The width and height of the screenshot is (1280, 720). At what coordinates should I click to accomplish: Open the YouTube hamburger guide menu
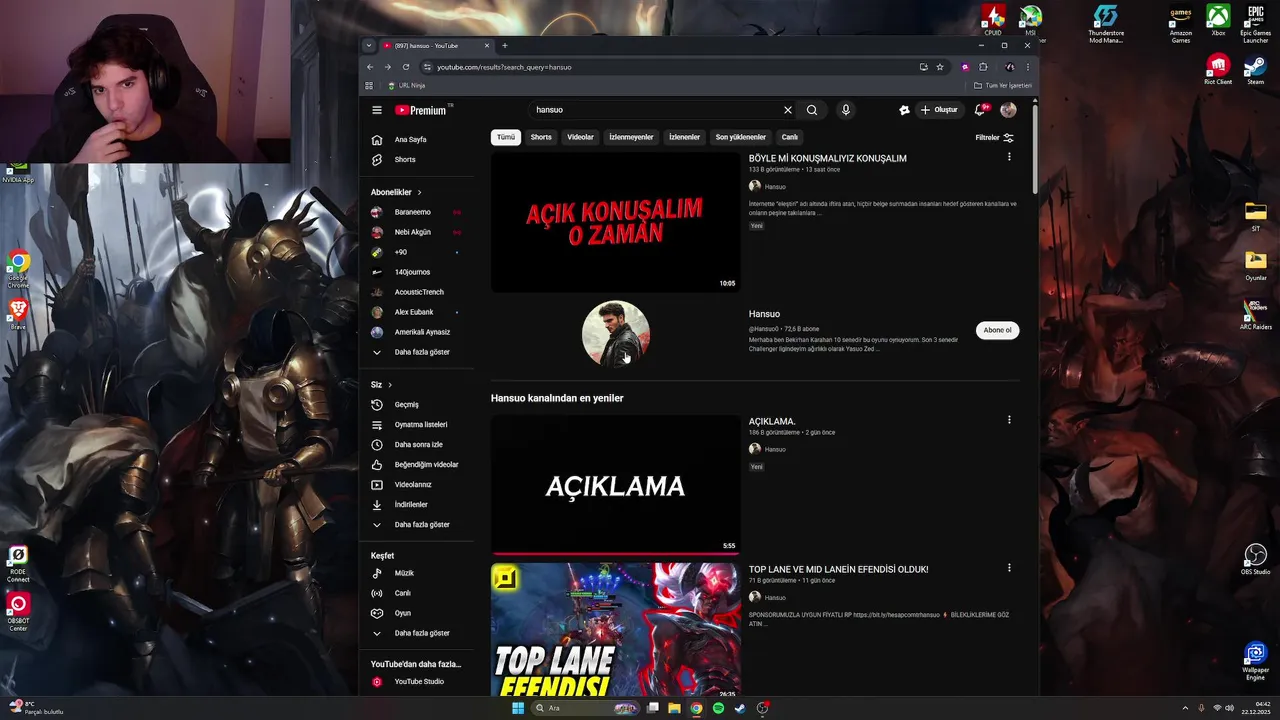click(x=377, y=110)
